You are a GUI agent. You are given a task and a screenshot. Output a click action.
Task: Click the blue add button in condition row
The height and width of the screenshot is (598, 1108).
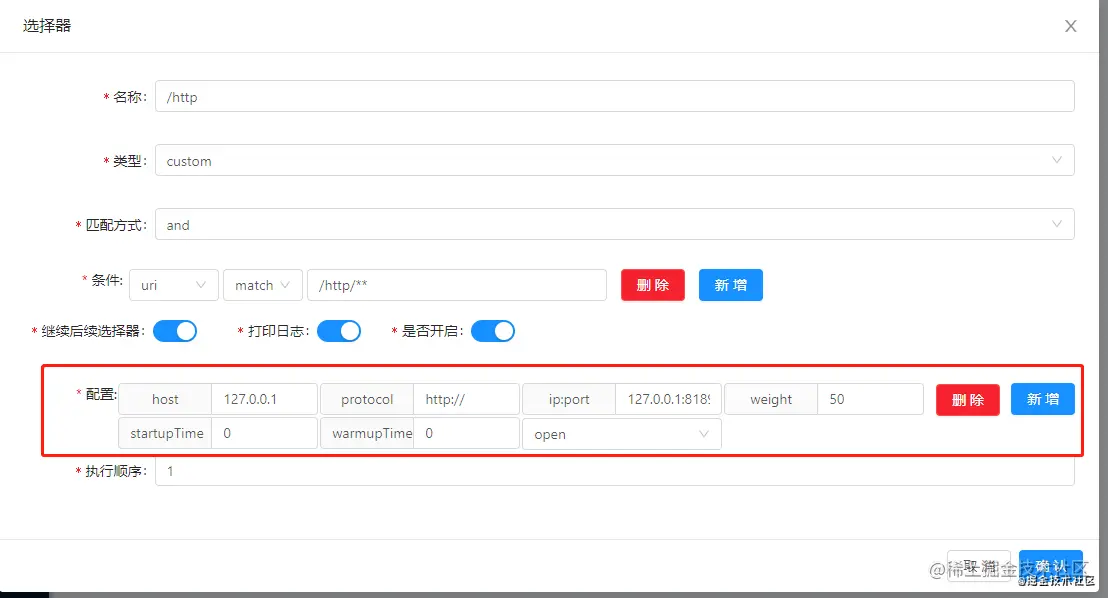(x=731, y=285)
